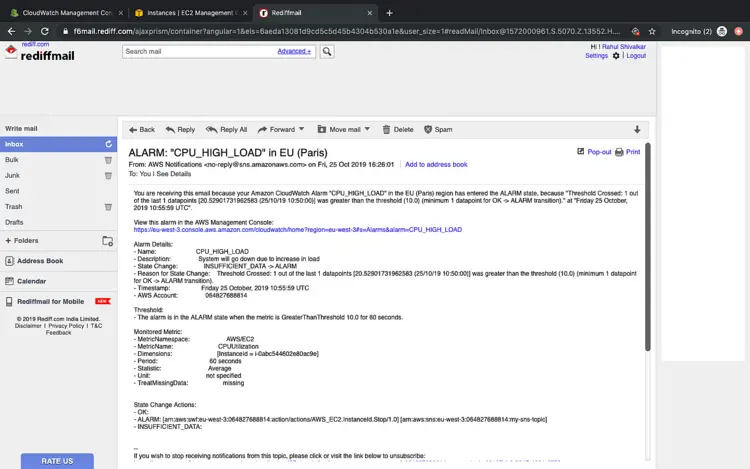Click the printer icon
The height and width of the screenshot is (469, 750).
[x=619, y=152]
